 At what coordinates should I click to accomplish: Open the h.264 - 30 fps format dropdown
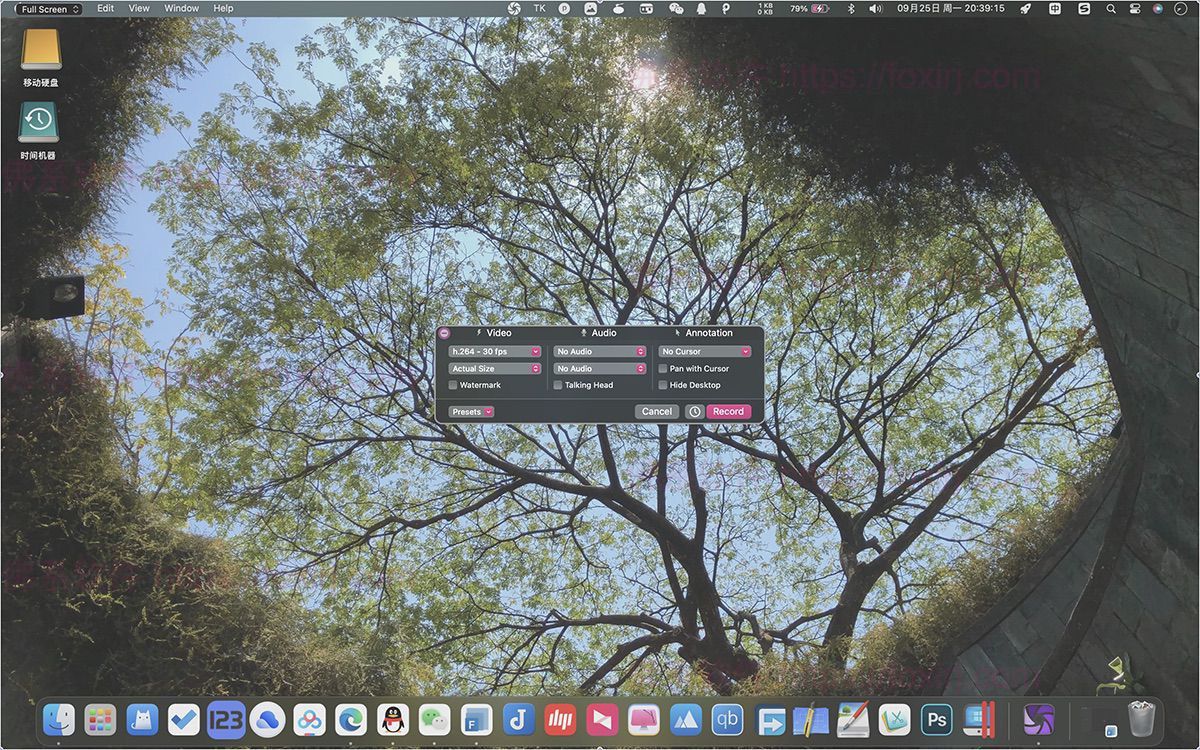click(x=495, y=351)
